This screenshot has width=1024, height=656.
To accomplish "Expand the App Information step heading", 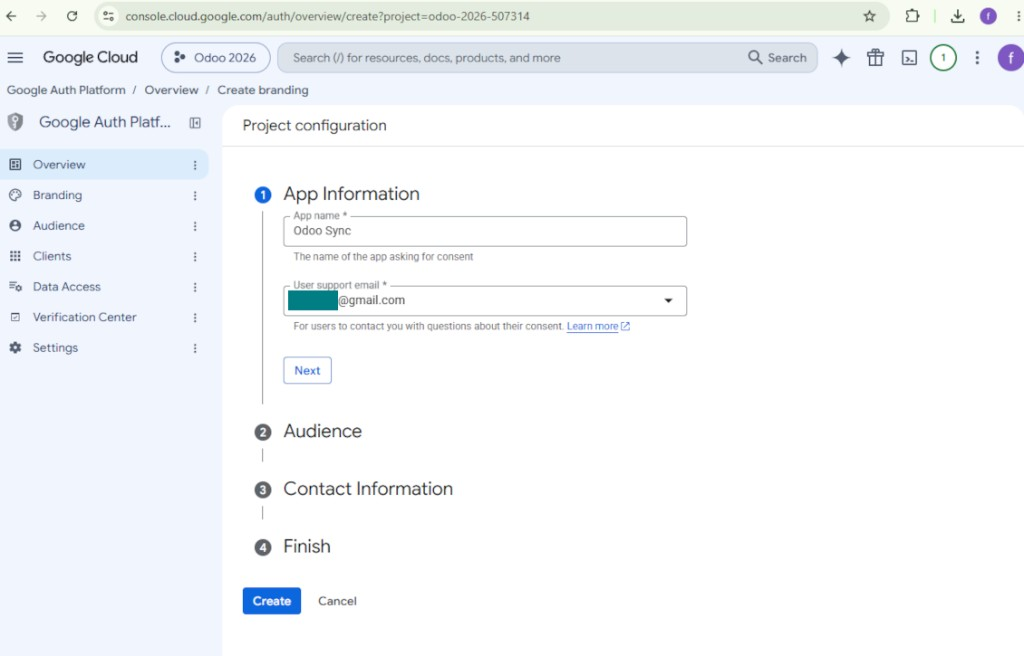I will point(351,194).
